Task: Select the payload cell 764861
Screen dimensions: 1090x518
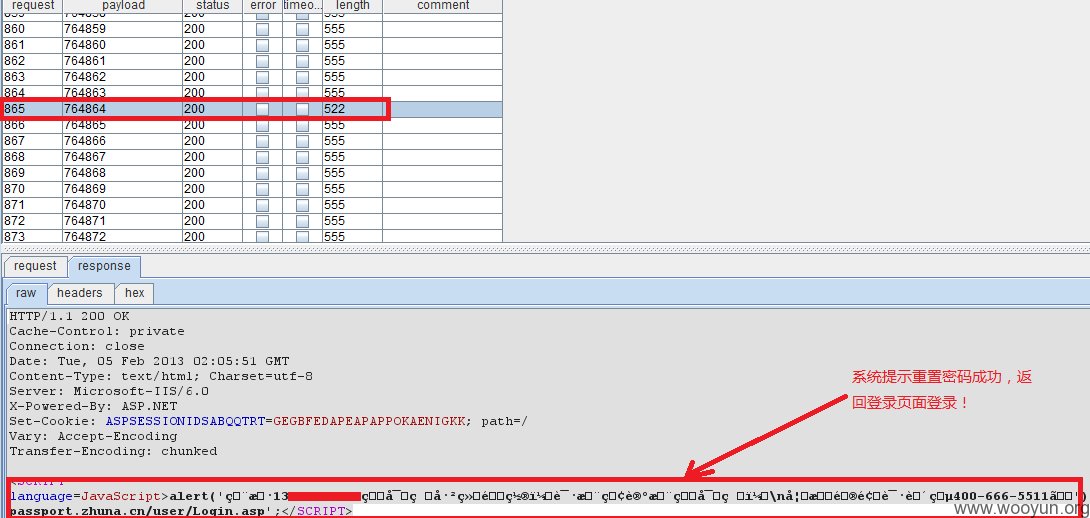Action: pyautogui.click(x=123, y=61)
